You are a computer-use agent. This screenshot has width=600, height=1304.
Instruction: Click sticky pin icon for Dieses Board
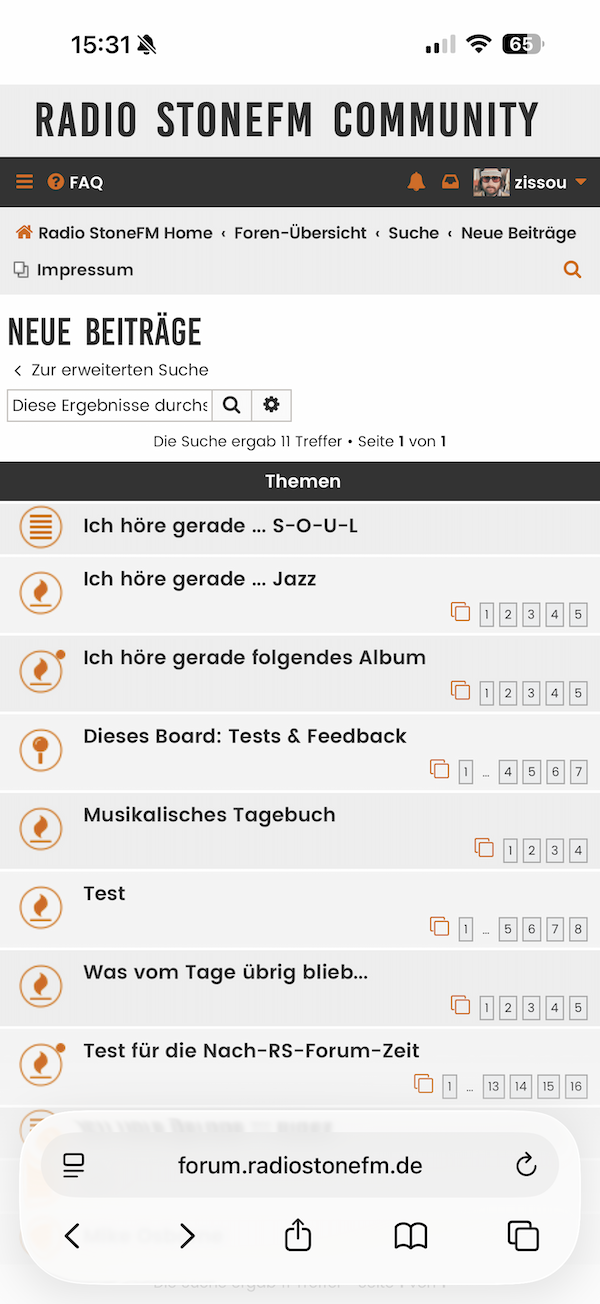coord(41,750)
